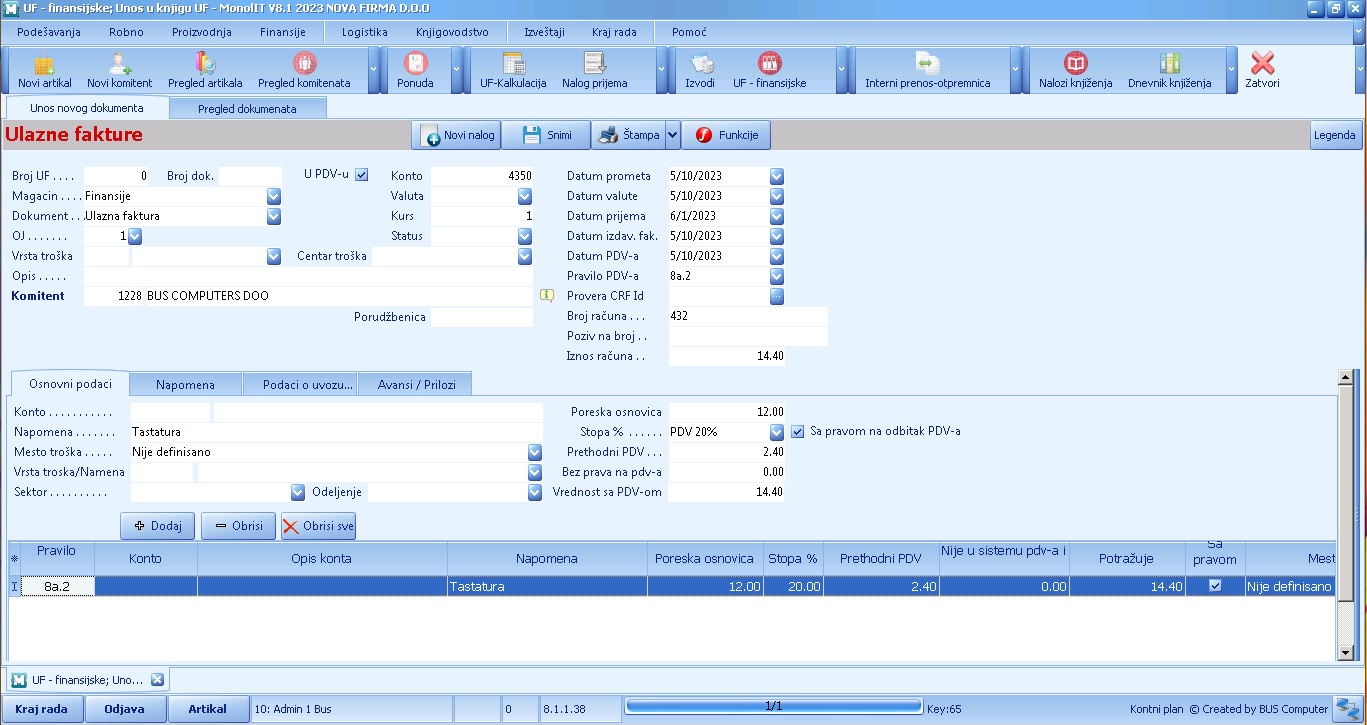This screenshot has width=1367, height=725.
Task: Toggle the Sa pravom checkbox in the Tastatura row
Action: pyautogui.click(x=1215, y=586)
